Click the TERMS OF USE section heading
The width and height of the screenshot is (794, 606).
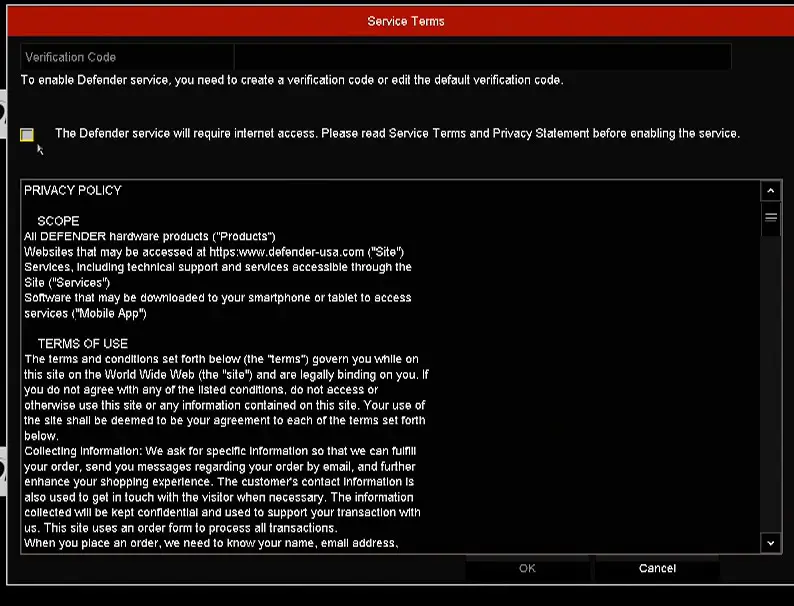pyautogui.click(x=83, y=344)
